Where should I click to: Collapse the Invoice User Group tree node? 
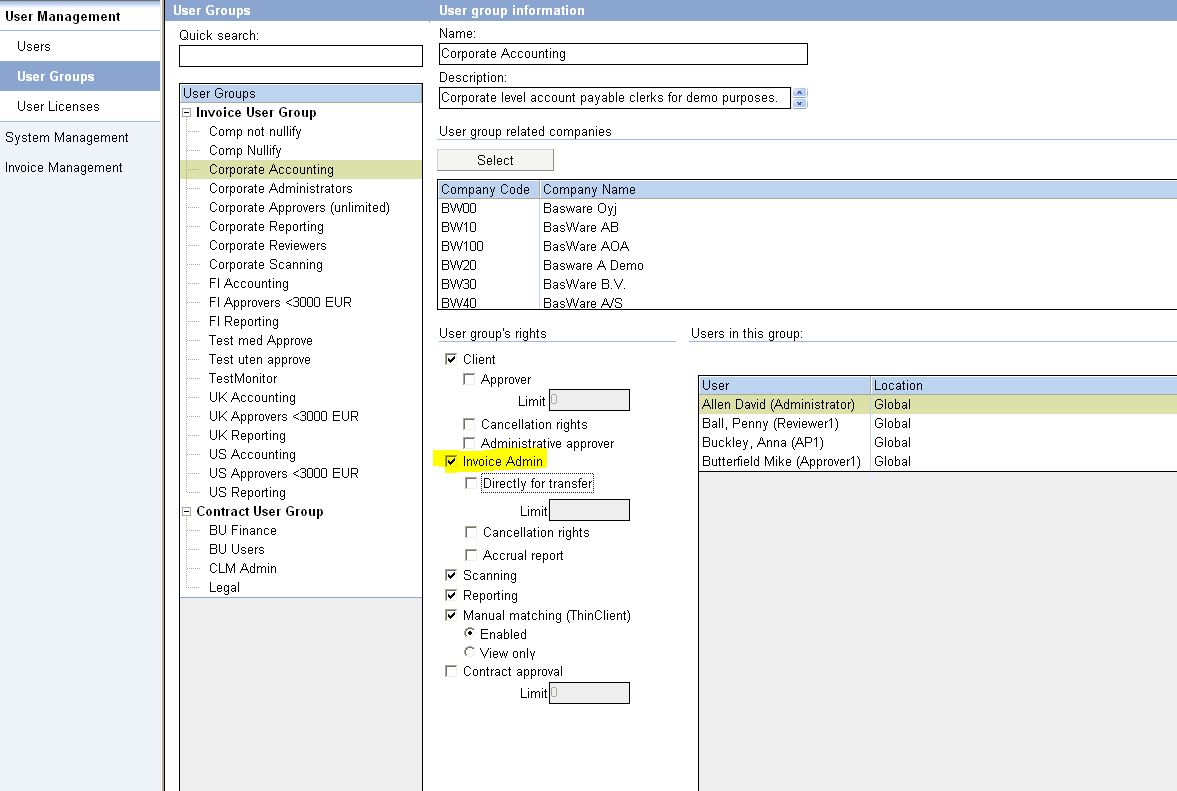pos(187,113)
